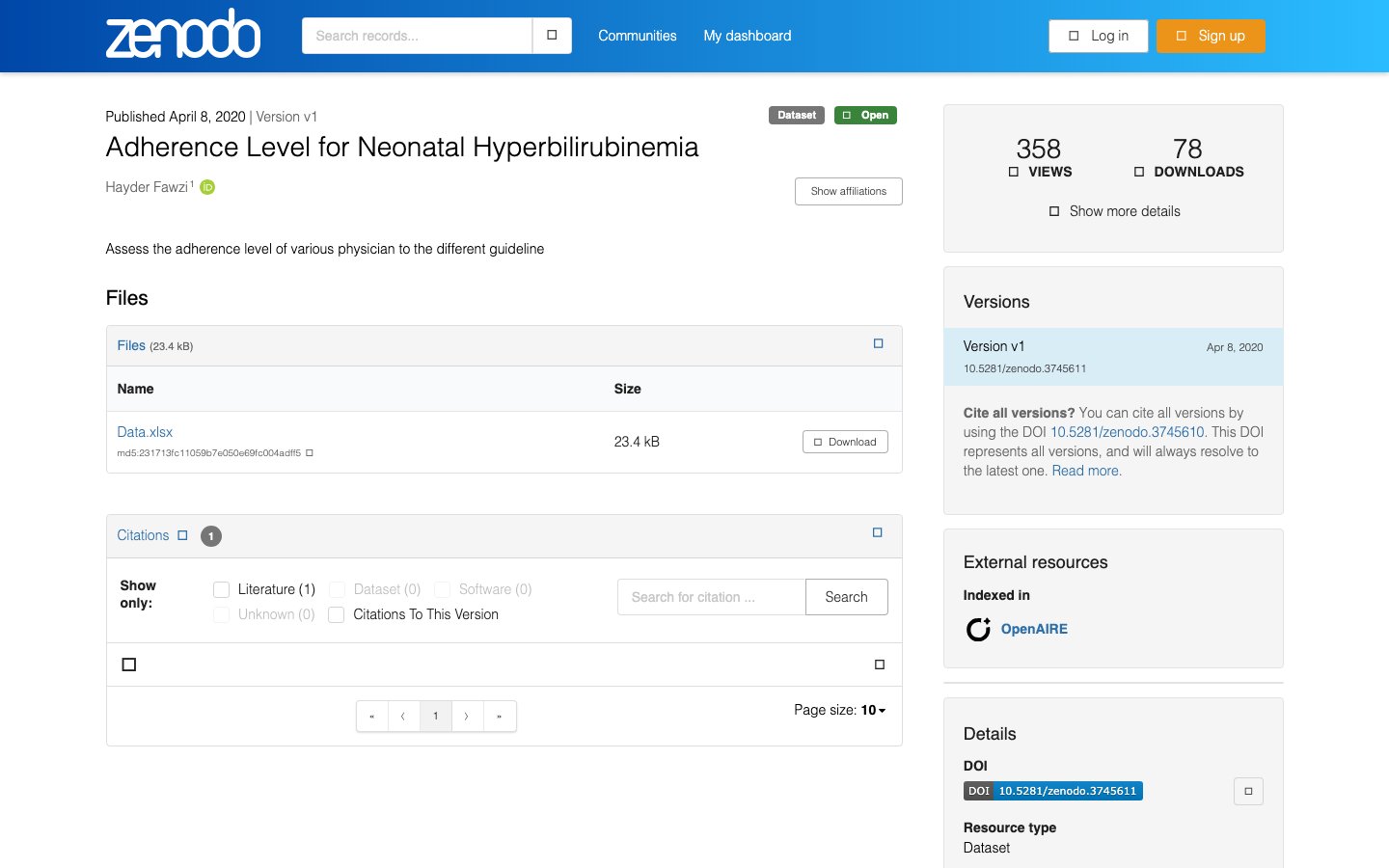Open the concept DOI 10.5281/zenodo.3745610 link
Viewport: 1389px width, 868px height.
tap(1127, 432)
